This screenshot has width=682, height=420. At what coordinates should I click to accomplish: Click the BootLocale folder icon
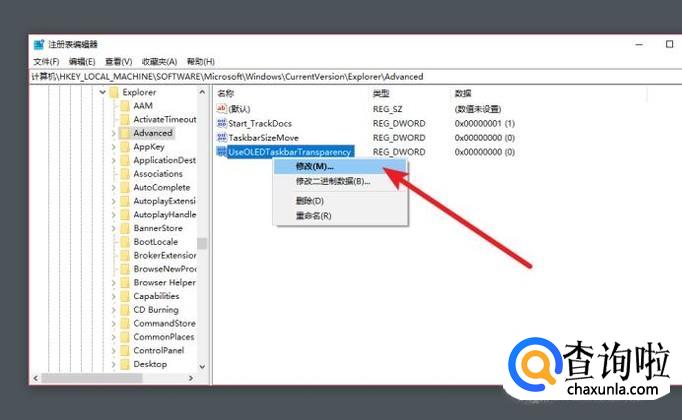coord(125,242)
